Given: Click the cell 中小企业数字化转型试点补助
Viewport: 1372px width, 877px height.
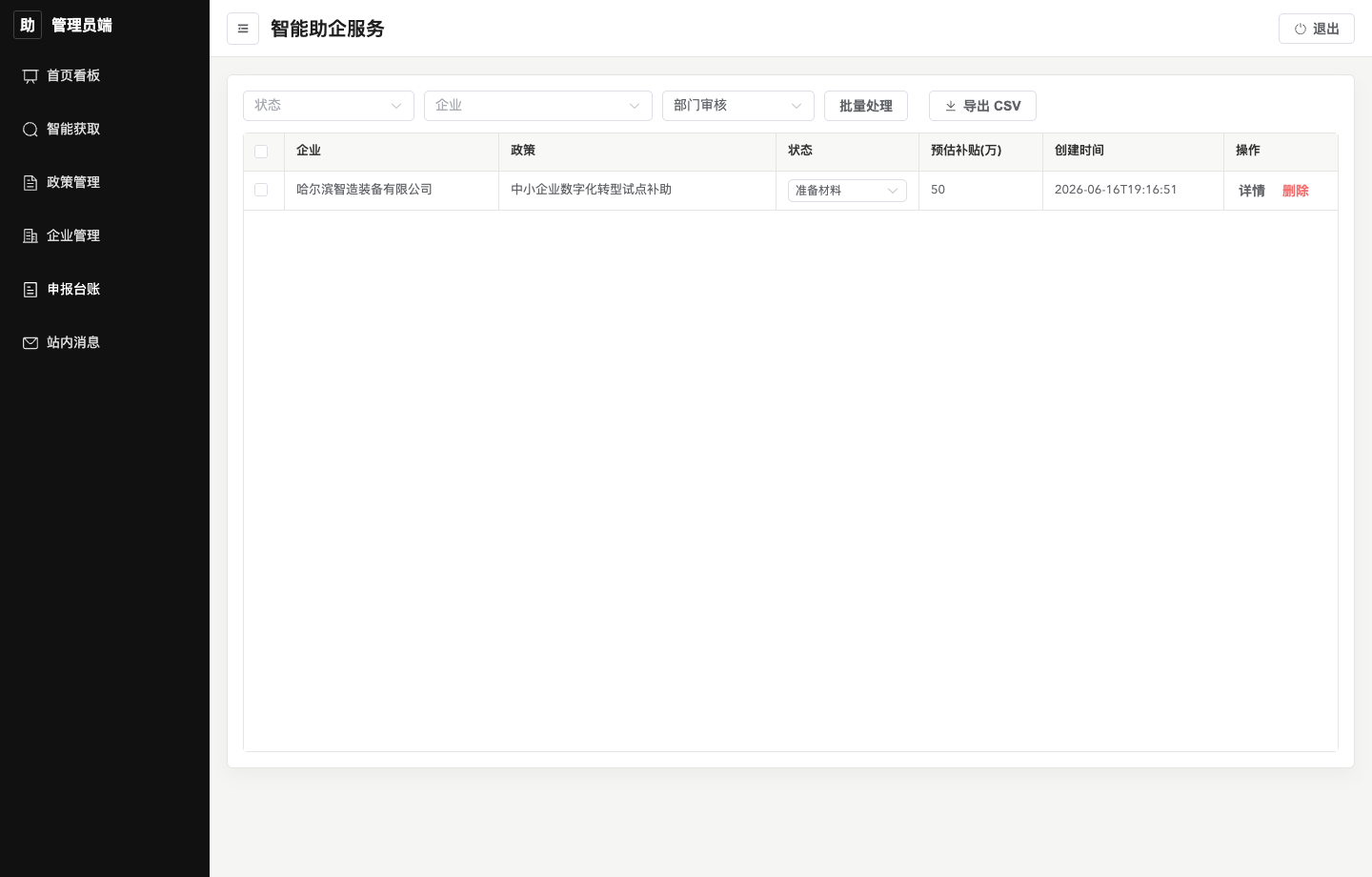Looking at the screenshot, I should click(591, 190).
